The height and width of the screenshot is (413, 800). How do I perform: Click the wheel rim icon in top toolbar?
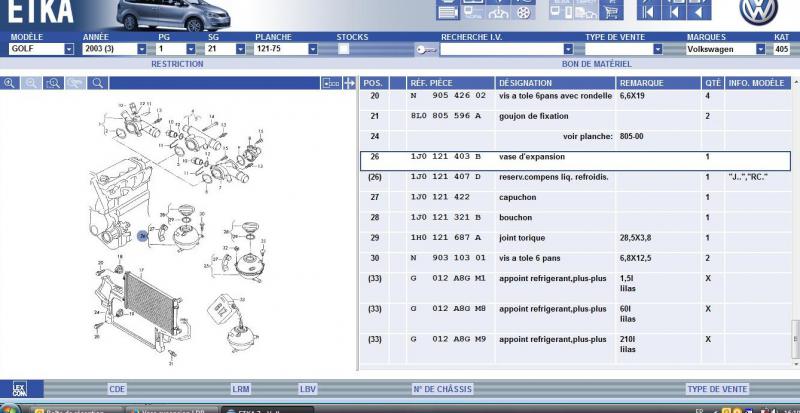pos(523,12)
